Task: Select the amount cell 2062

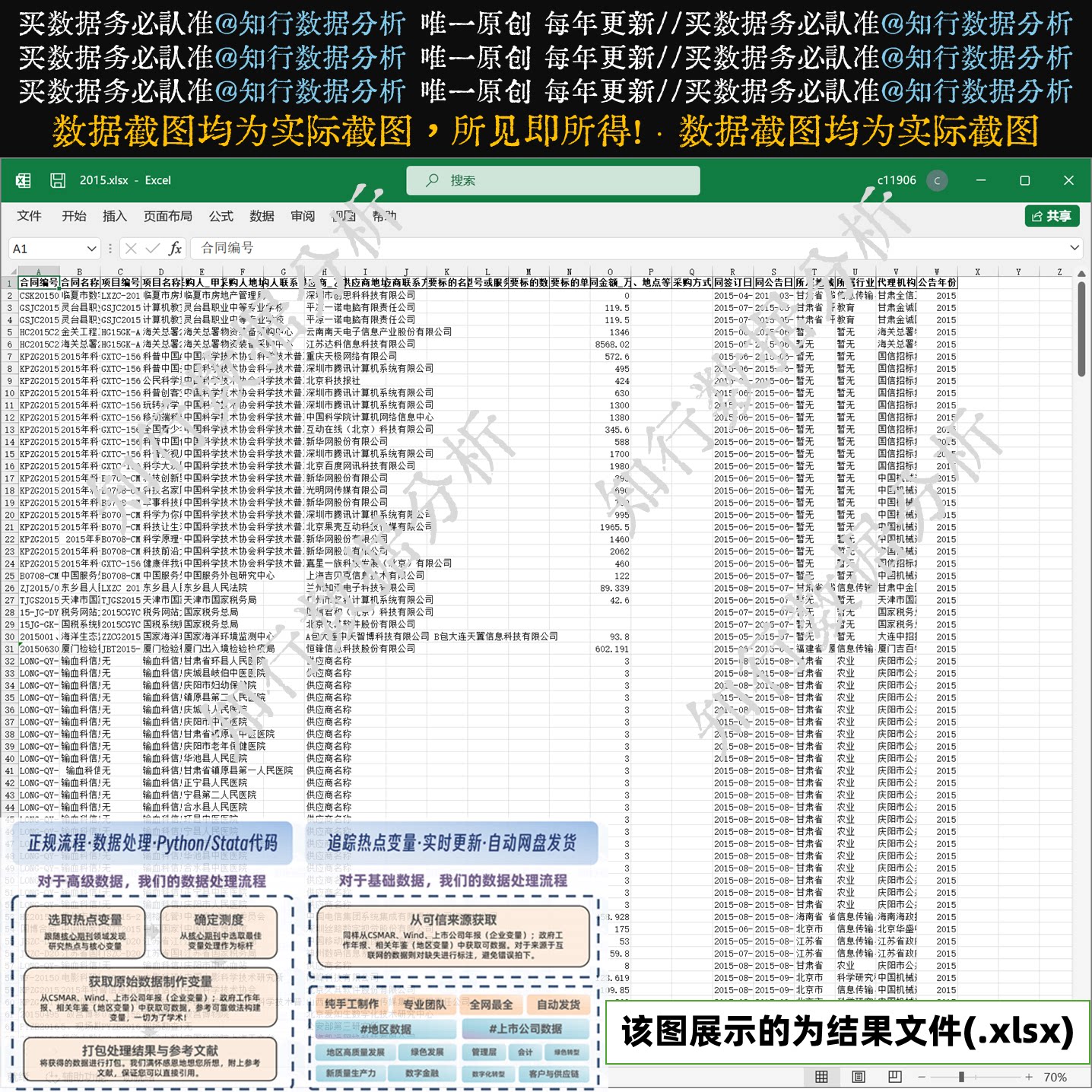Action: 611,551
